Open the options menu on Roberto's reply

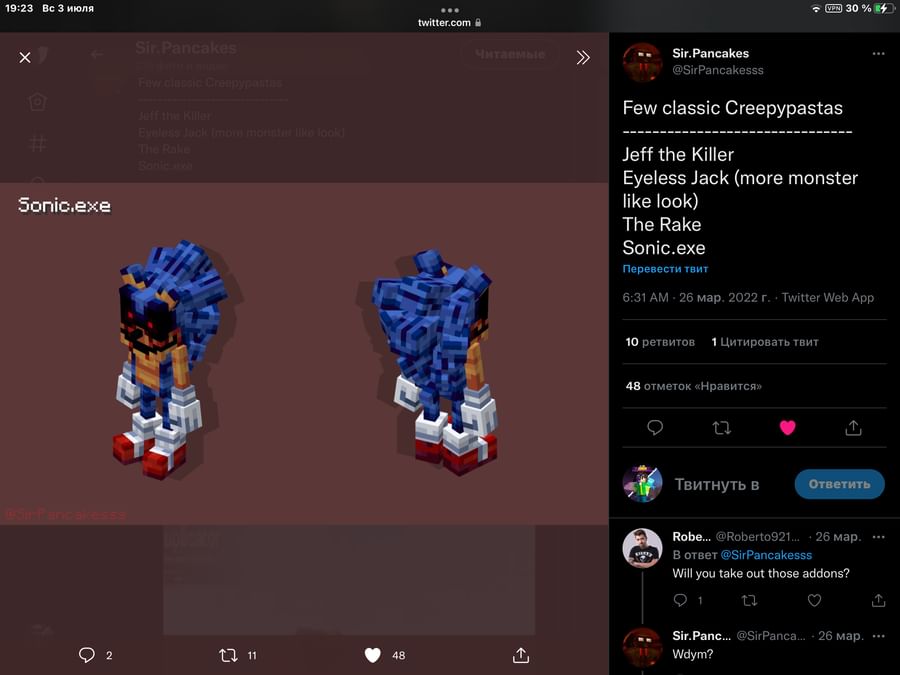coord(878,537)
